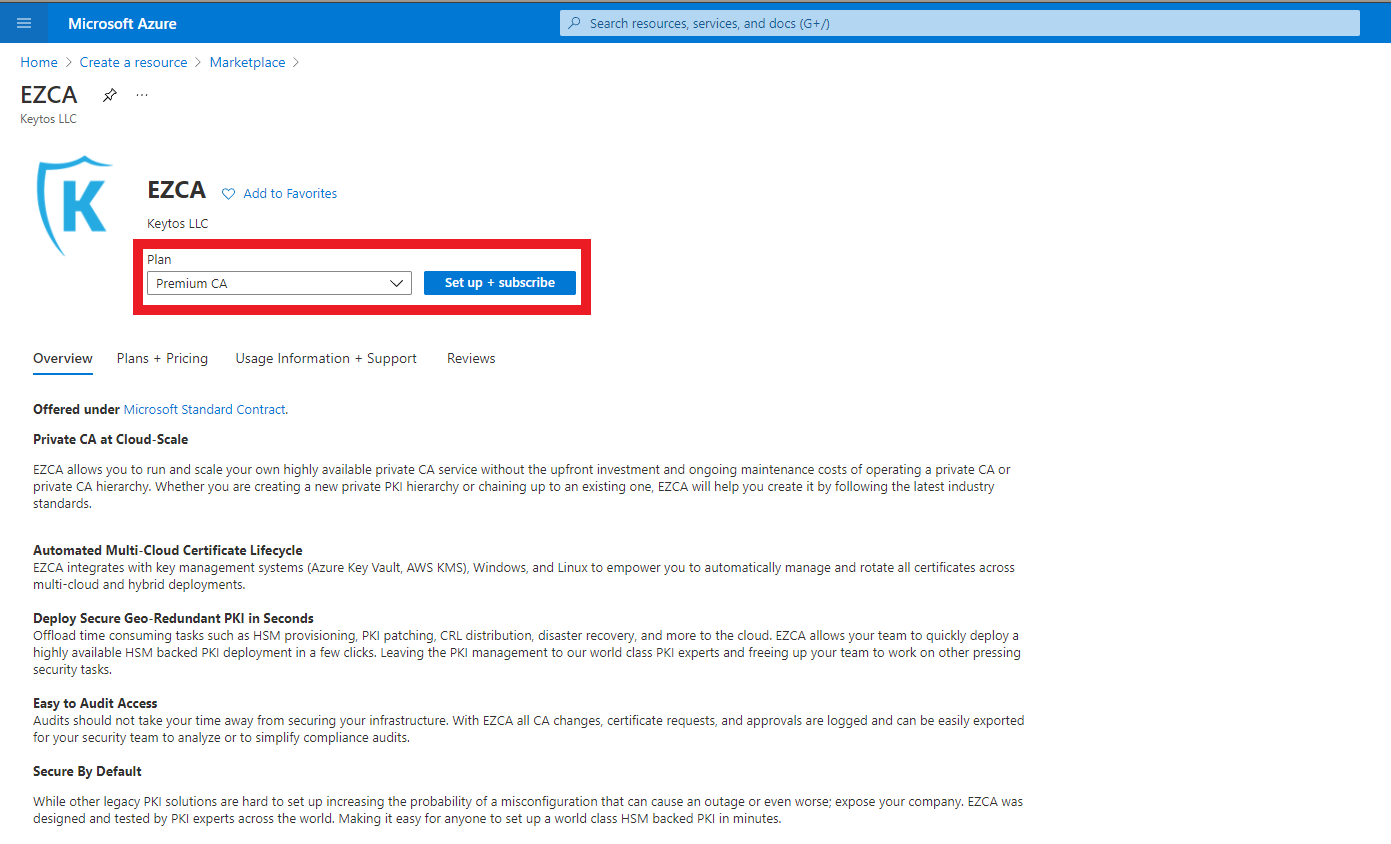The height and width of the screenshot is (844, 1391).
Task: Click the 'Offered under' text
Action: (76, 409)
